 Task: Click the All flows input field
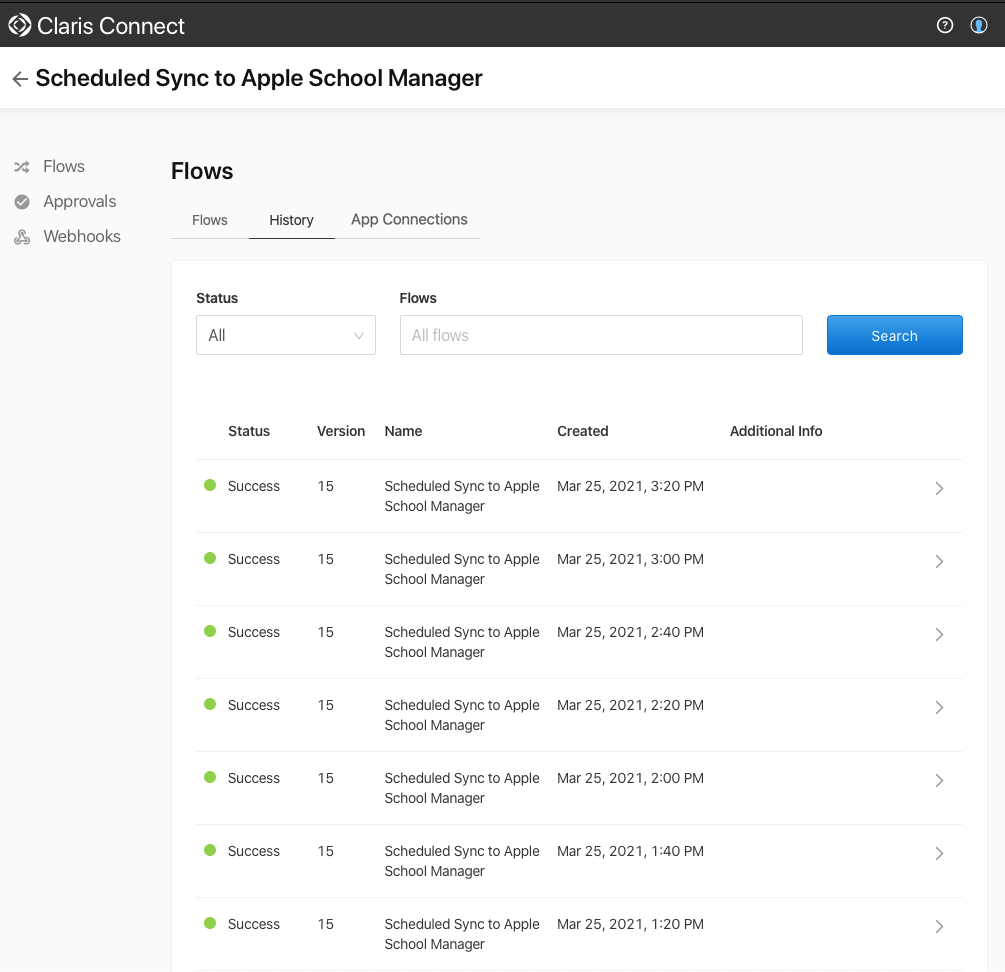pos(600,335)
